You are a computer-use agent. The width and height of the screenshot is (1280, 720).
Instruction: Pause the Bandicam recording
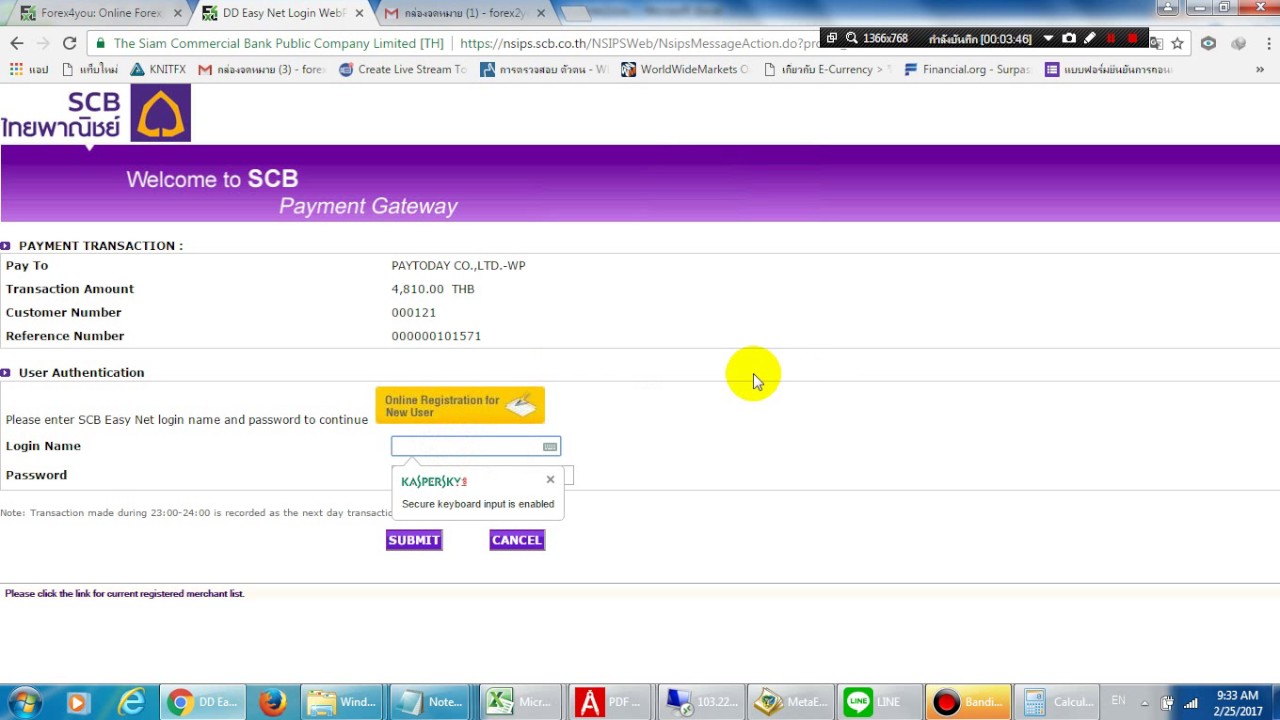[x=1111, y=38]
